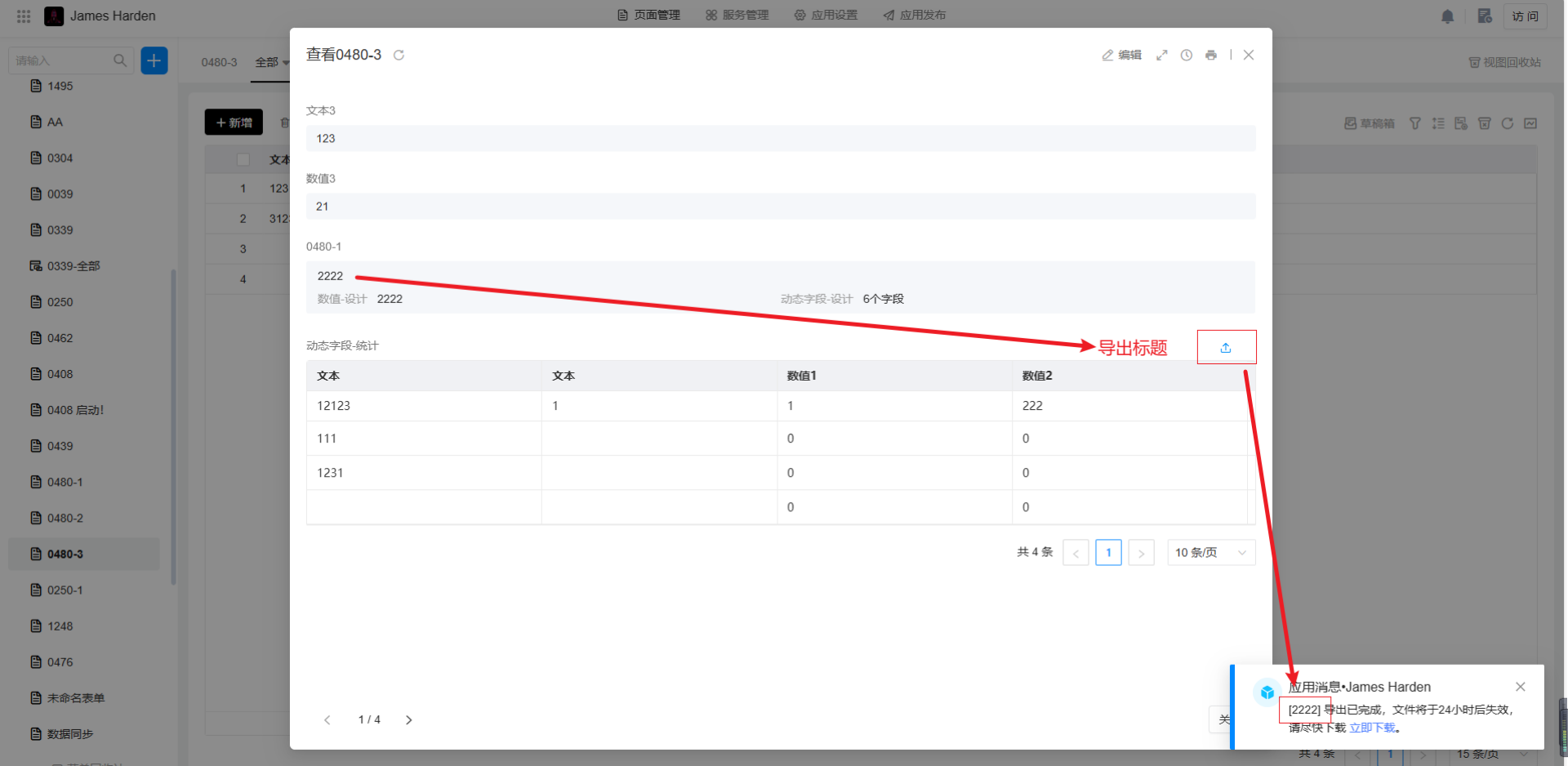This screenshot has height=766, width=1568.
Task: Click the 编辑 edit button
Action: point(1122,56)
